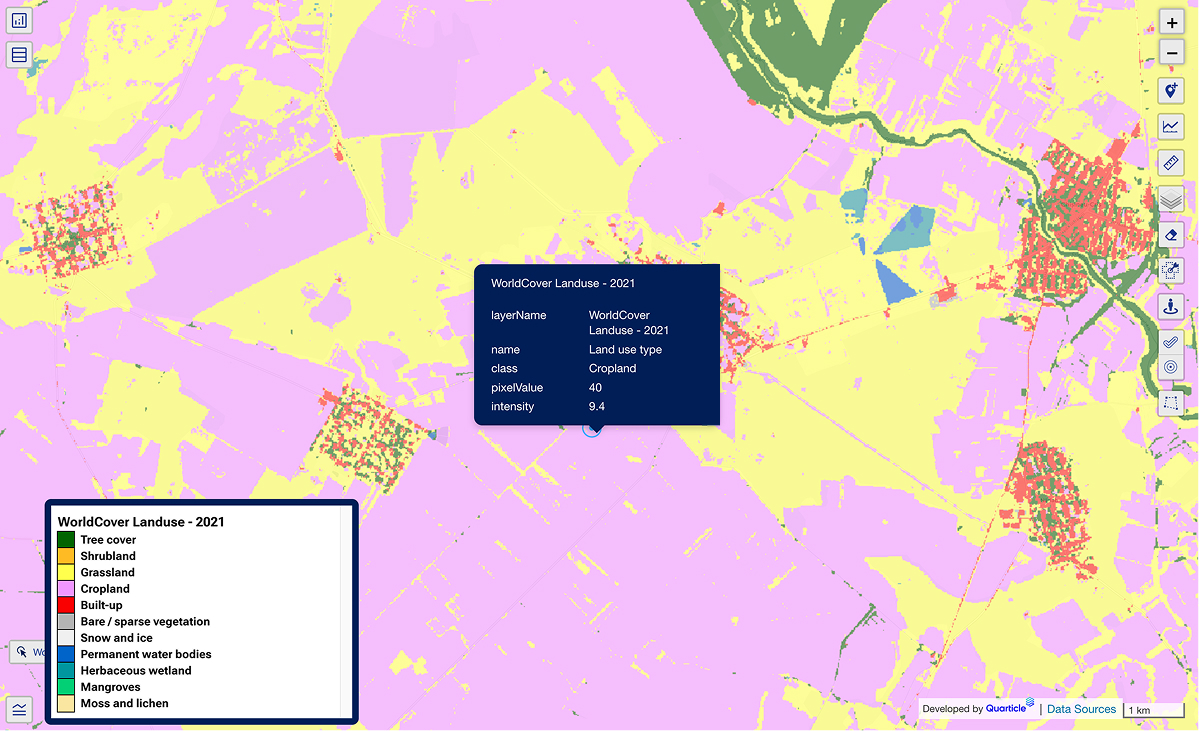The height and width of the screenshot is (731, 1200).
Task: Select the point info drop-pin tool
Action: pyautogui.click(x=1170, y=306)
